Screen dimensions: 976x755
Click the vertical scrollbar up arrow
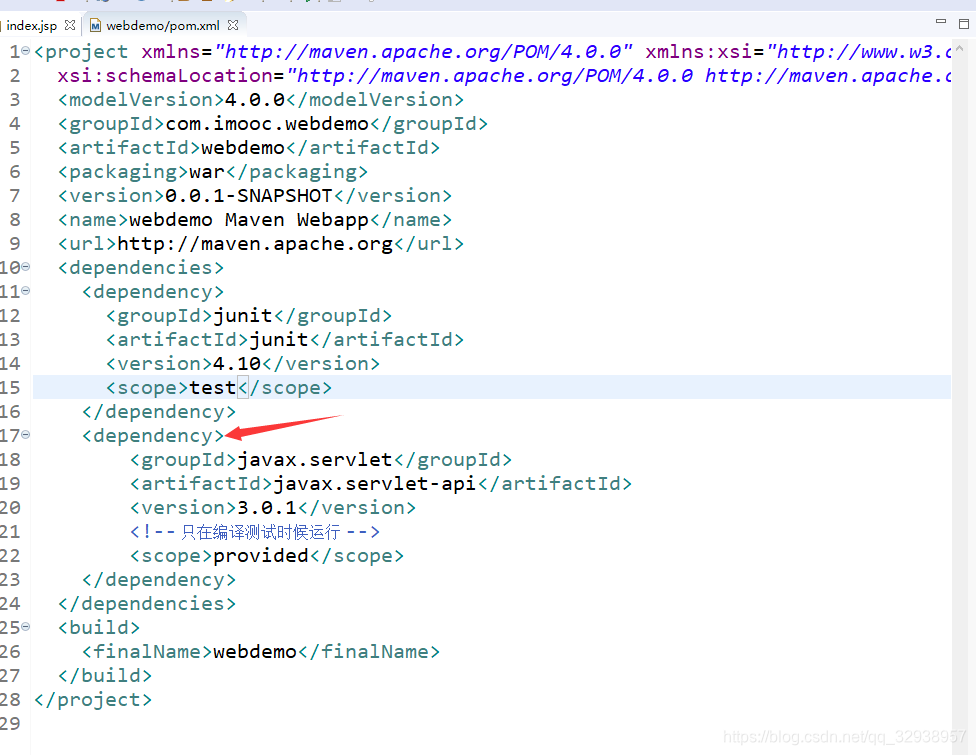960,49
